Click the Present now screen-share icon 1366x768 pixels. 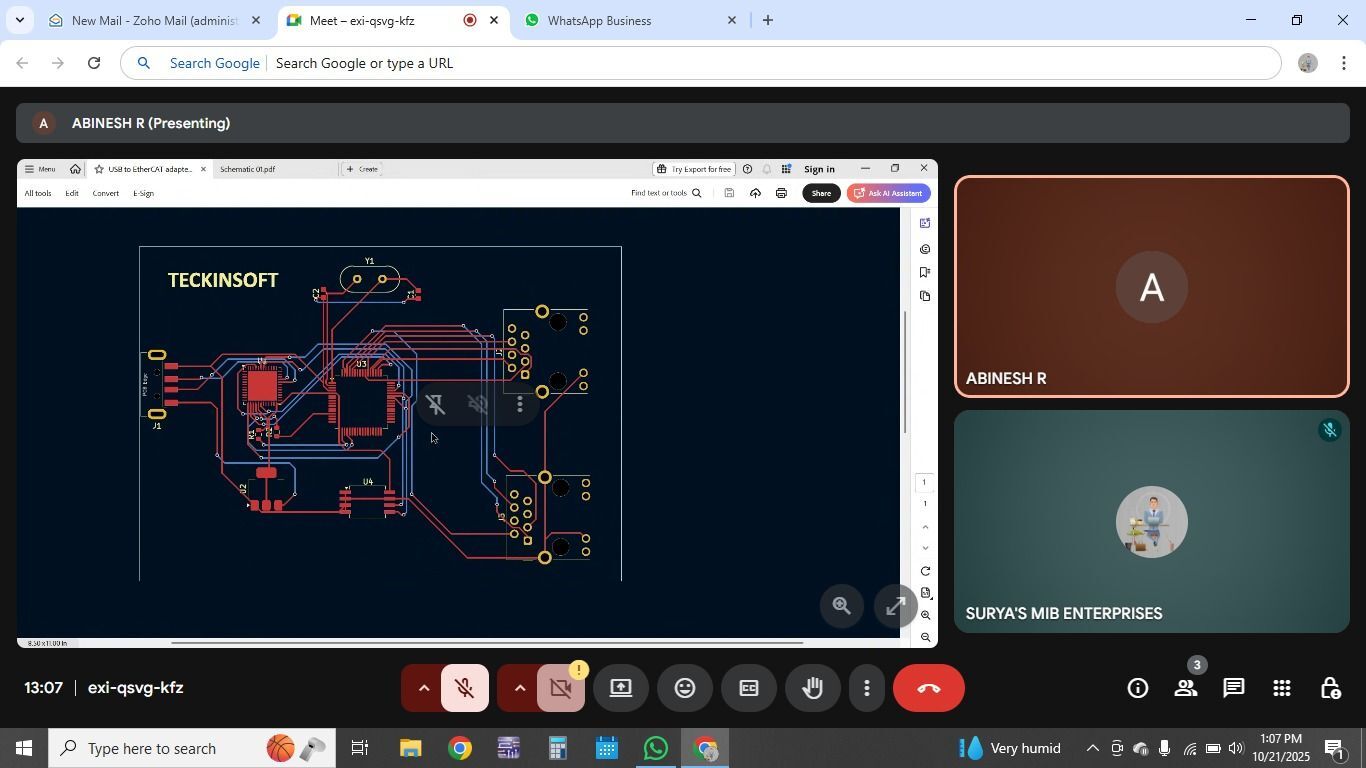pos(621,688)
